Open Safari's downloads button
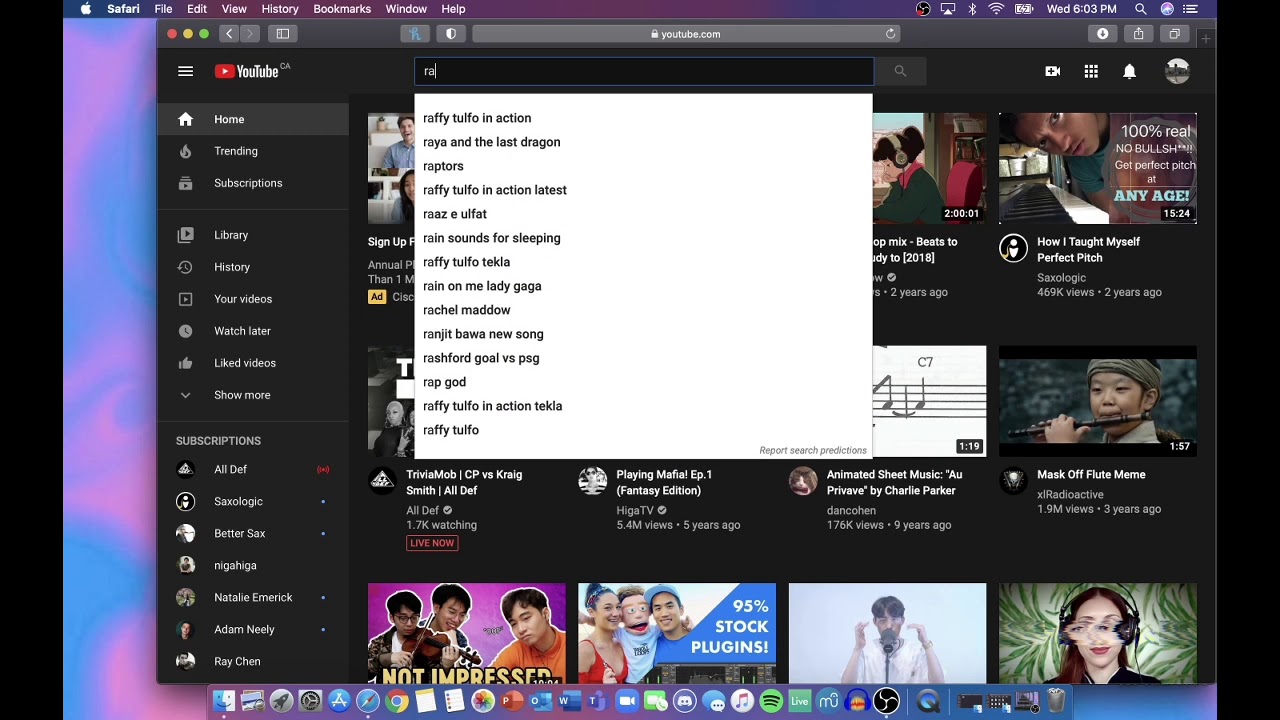This screenshot has width=1280, height=720. pos(1102,34)
